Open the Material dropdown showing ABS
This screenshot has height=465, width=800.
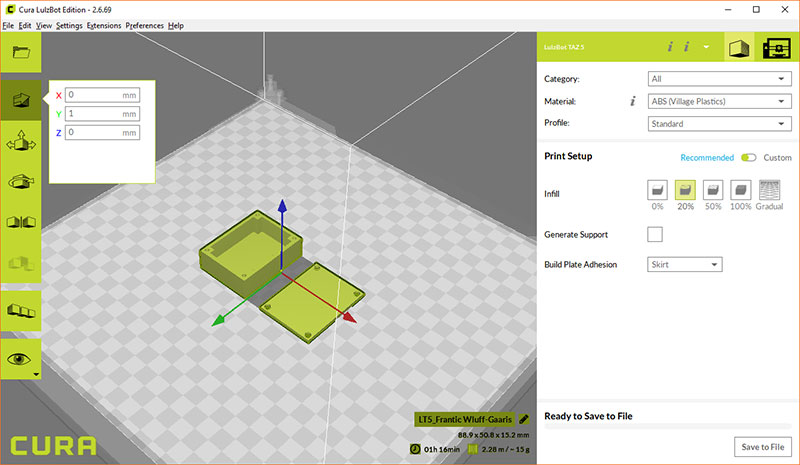click(x=719, y=101)
